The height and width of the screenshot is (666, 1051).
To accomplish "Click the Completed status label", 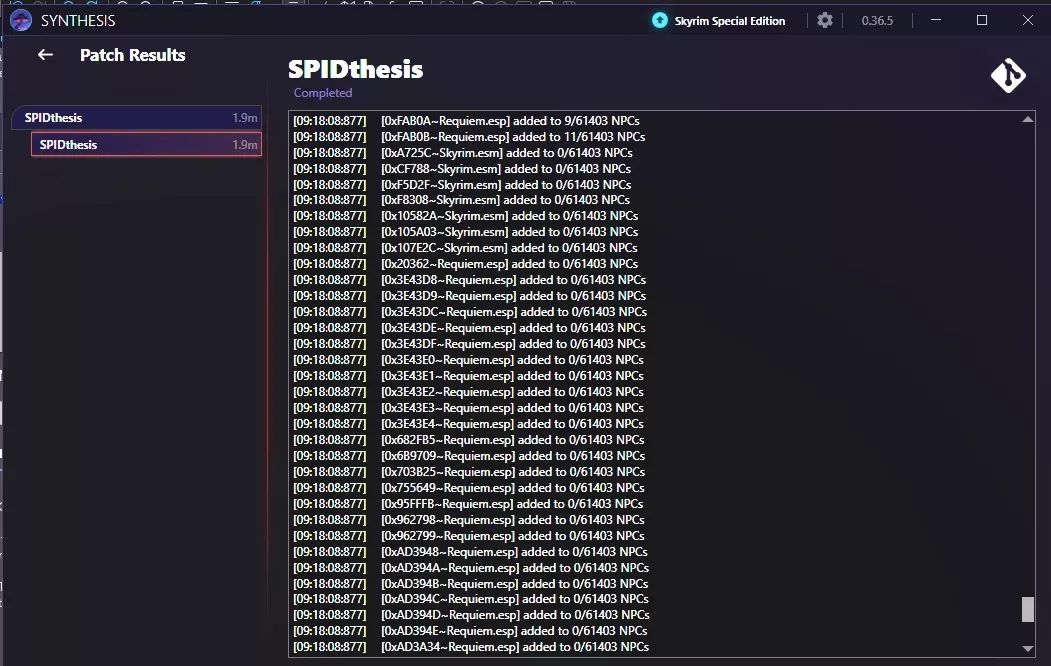I will (x=322, y=92).
